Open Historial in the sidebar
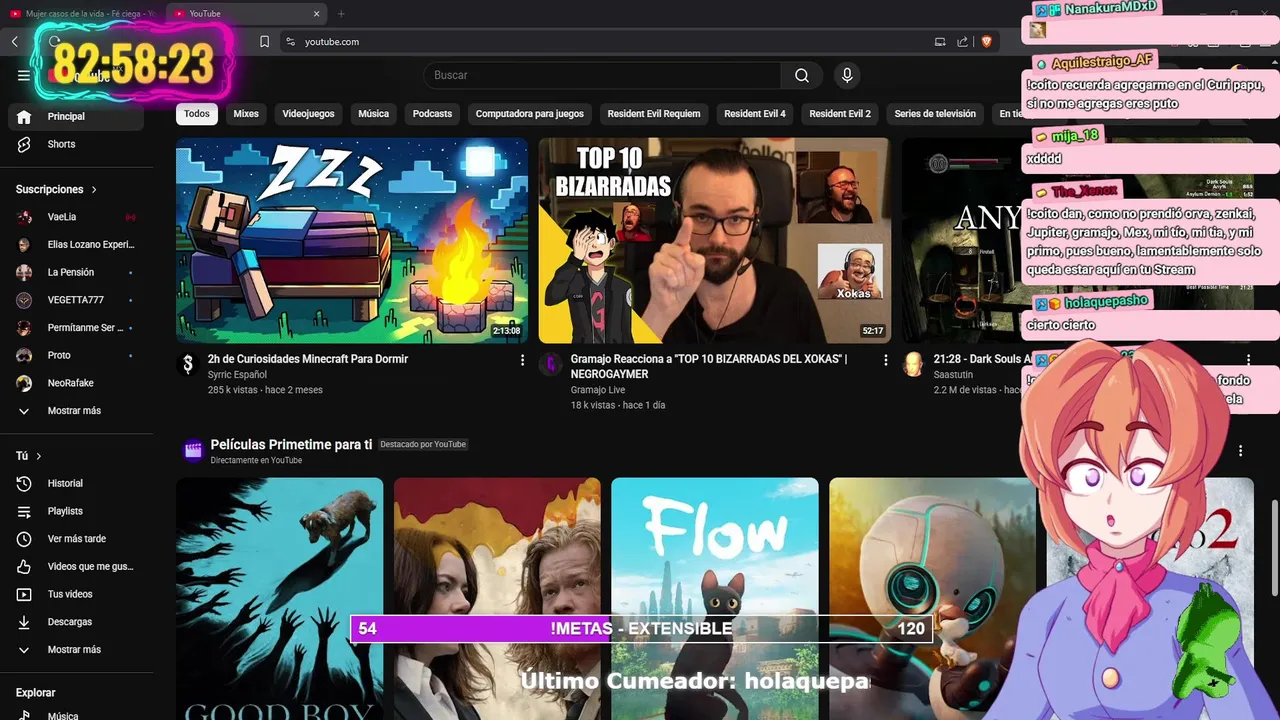 click(x=76, y=483)
